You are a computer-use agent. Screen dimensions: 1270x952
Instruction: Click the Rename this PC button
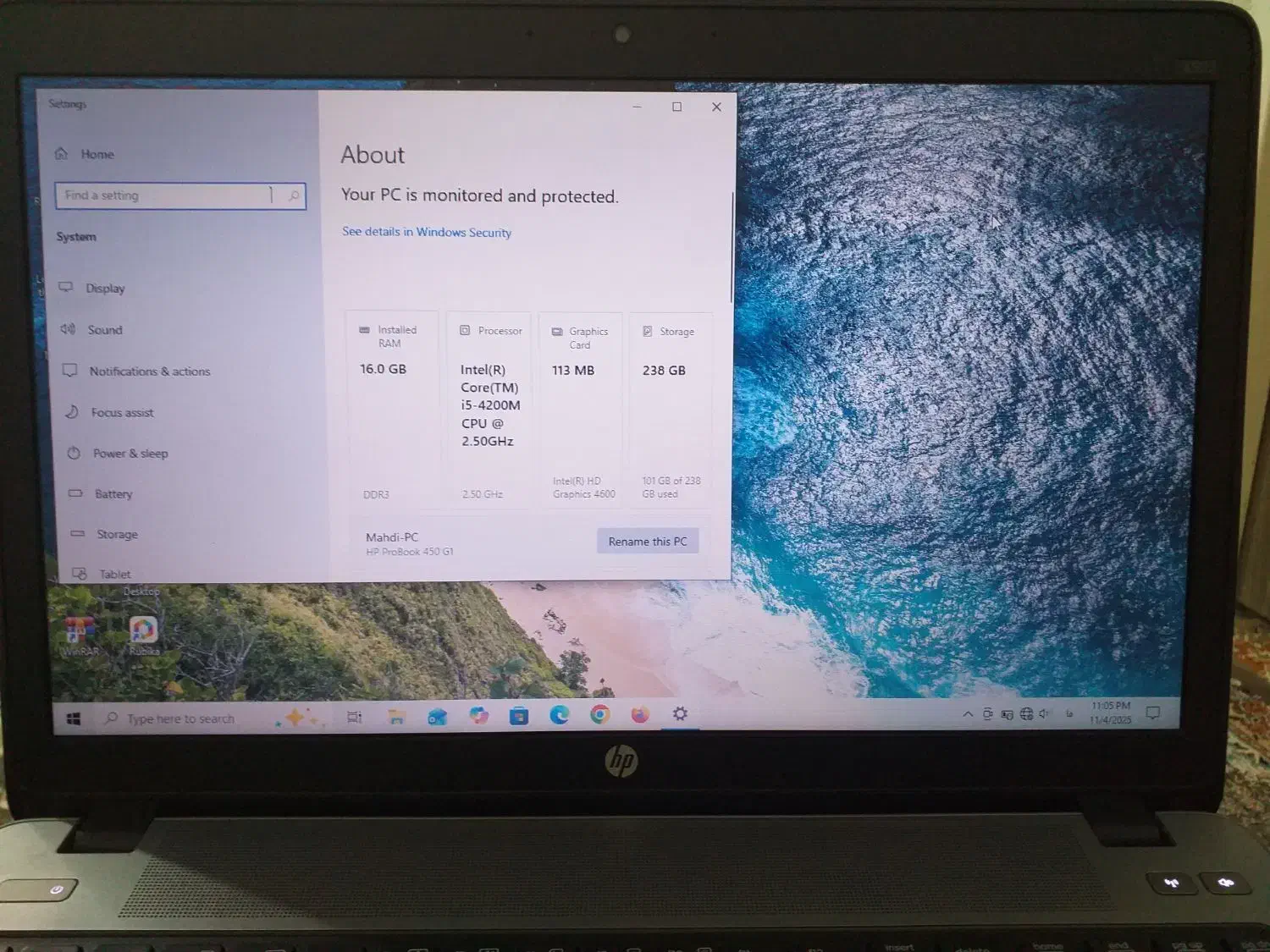[648, 542]
